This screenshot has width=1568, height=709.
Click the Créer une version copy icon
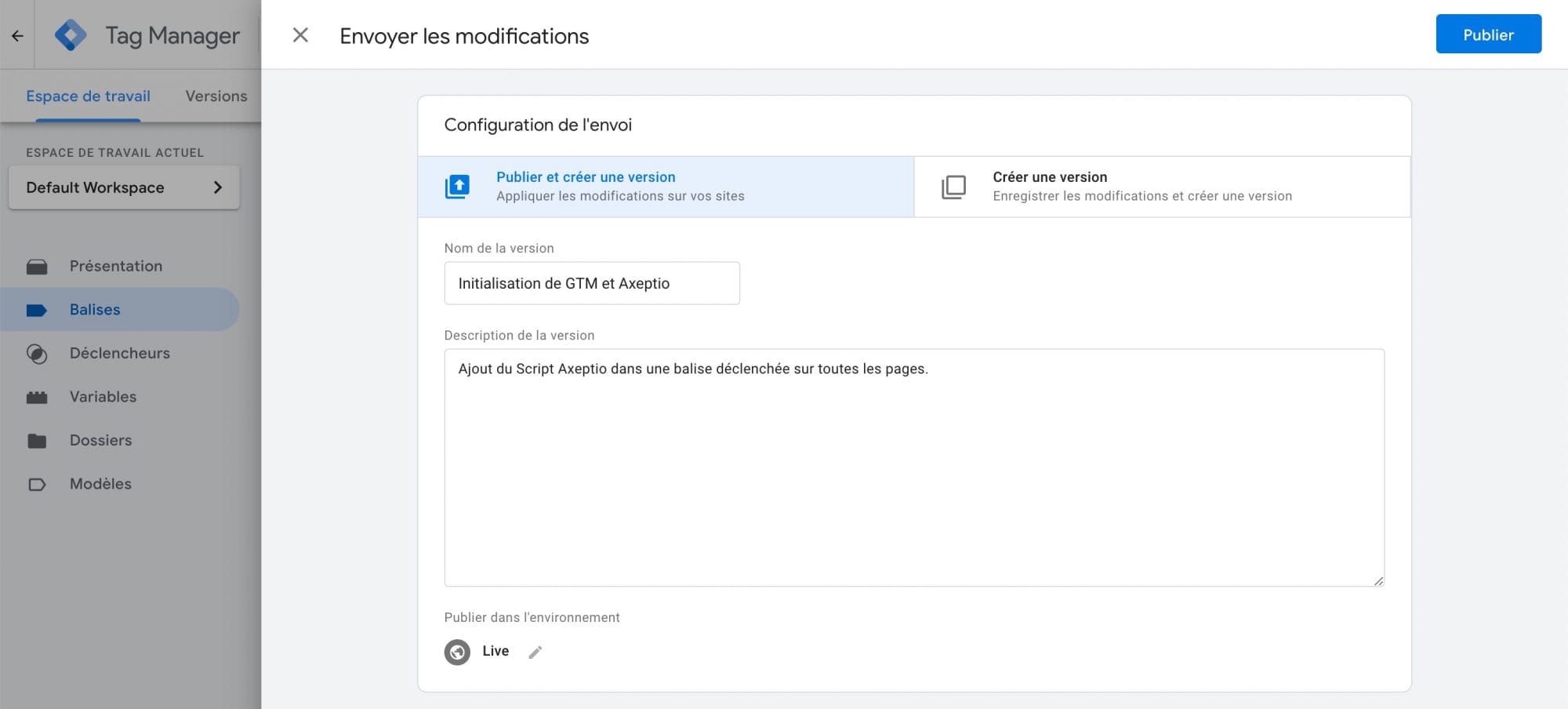953,187
